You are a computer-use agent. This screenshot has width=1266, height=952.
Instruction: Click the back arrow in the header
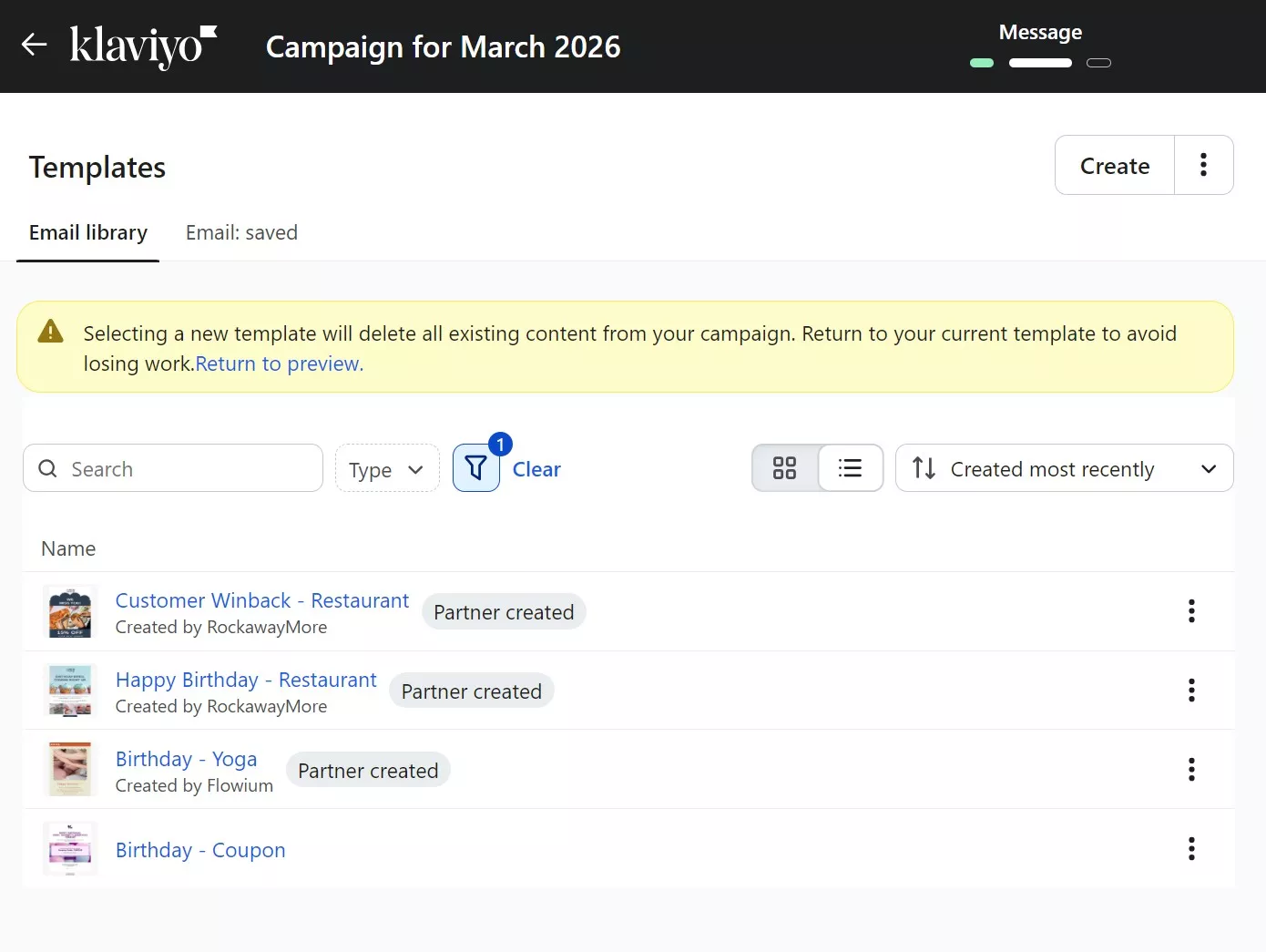[34, 45]
